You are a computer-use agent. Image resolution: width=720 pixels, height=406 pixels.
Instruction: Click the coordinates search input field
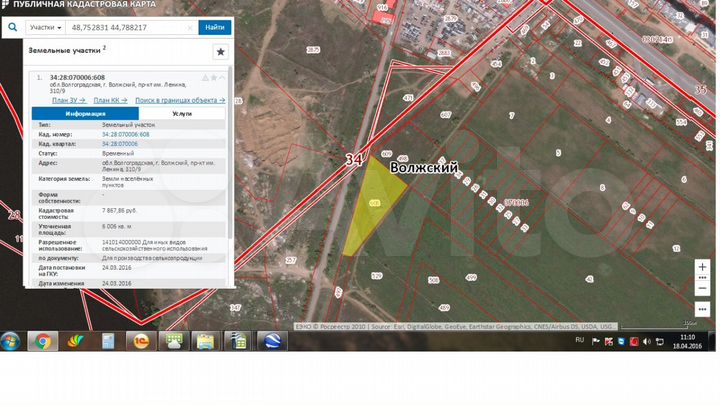pos(125,28)
